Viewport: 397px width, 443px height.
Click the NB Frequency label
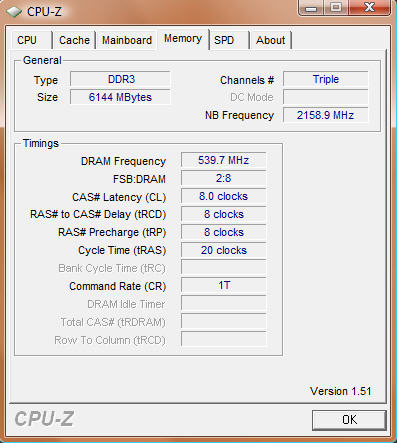[239, 115]
